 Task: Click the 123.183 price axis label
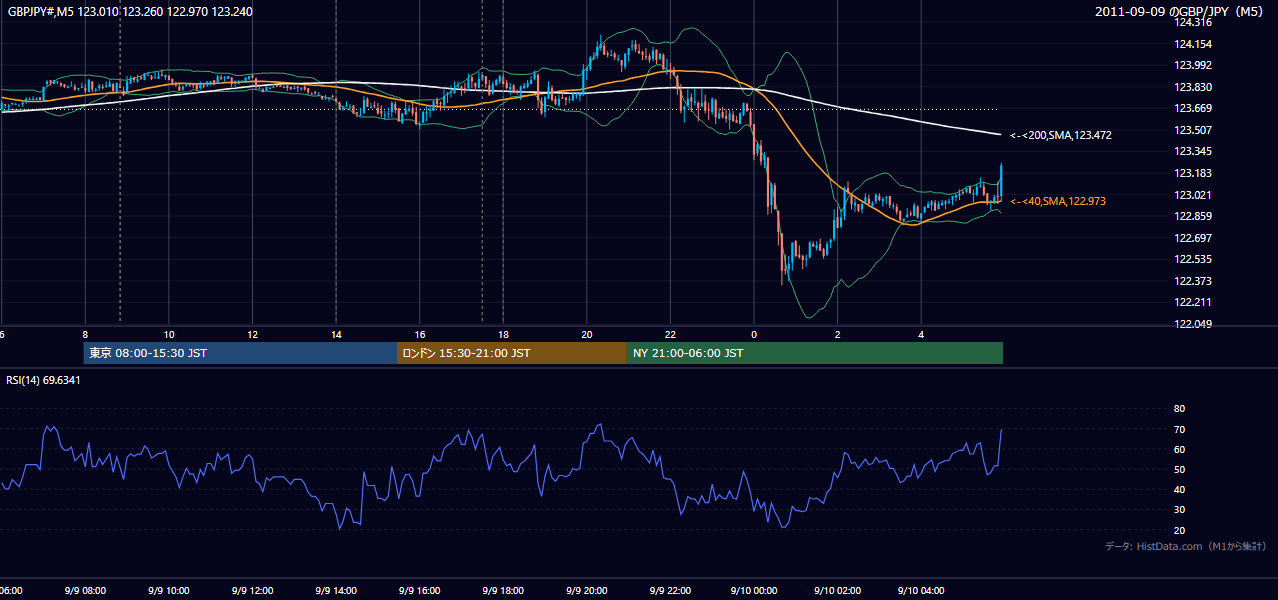[x=1192, y=173]
